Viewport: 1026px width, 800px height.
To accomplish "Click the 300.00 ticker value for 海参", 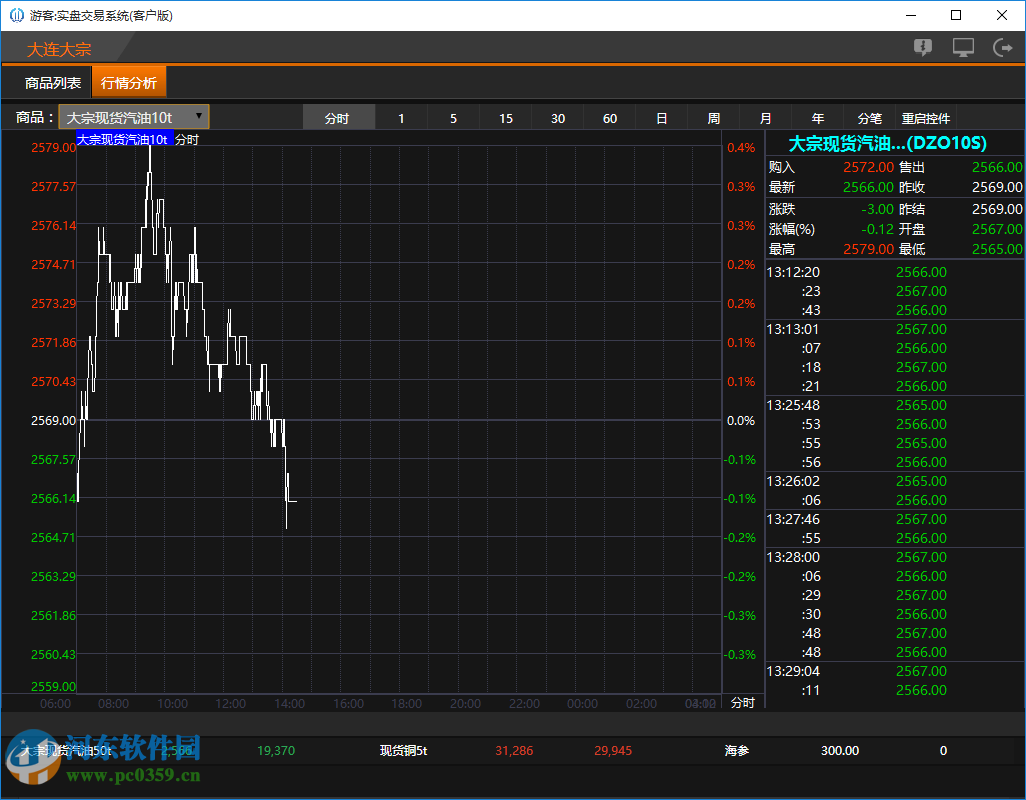I will click(x=840, y=751).
